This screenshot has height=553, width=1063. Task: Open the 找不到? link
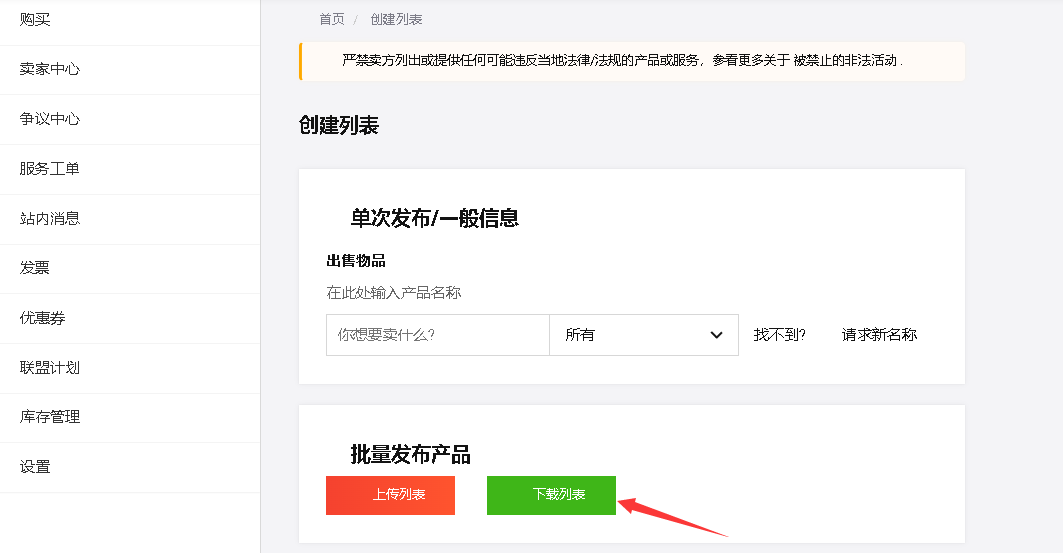[779, 335]
